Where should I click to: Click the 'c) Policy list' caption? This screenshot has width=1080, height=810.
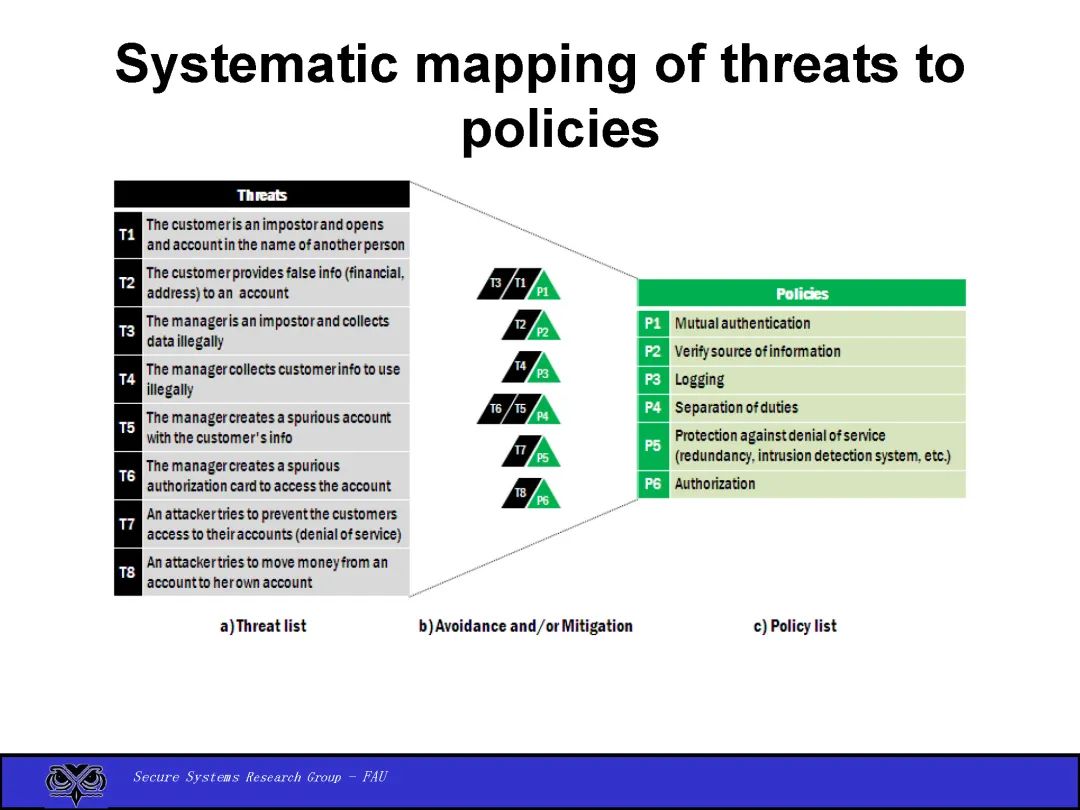(795, 626)
